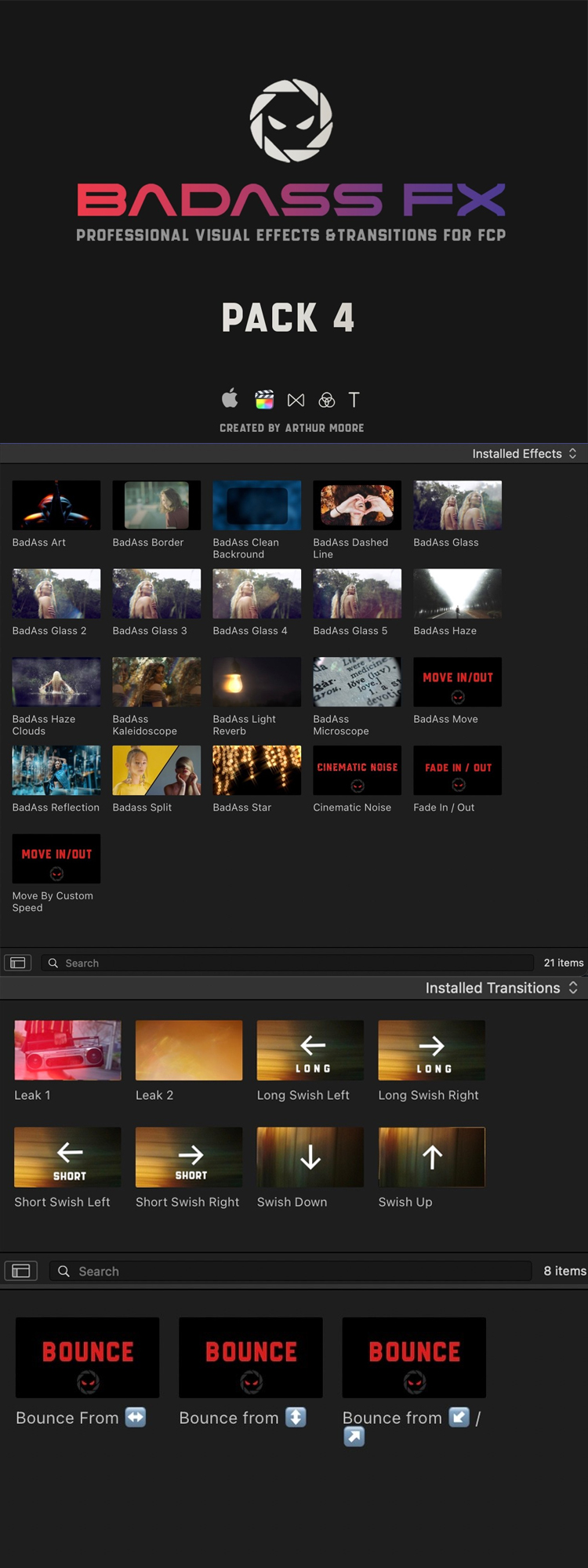Click the 'BadAss Kaleidoscope' label text
The width and height of the screenshot is (588, 1568).
pyautogui.click(x=145, y=725)
